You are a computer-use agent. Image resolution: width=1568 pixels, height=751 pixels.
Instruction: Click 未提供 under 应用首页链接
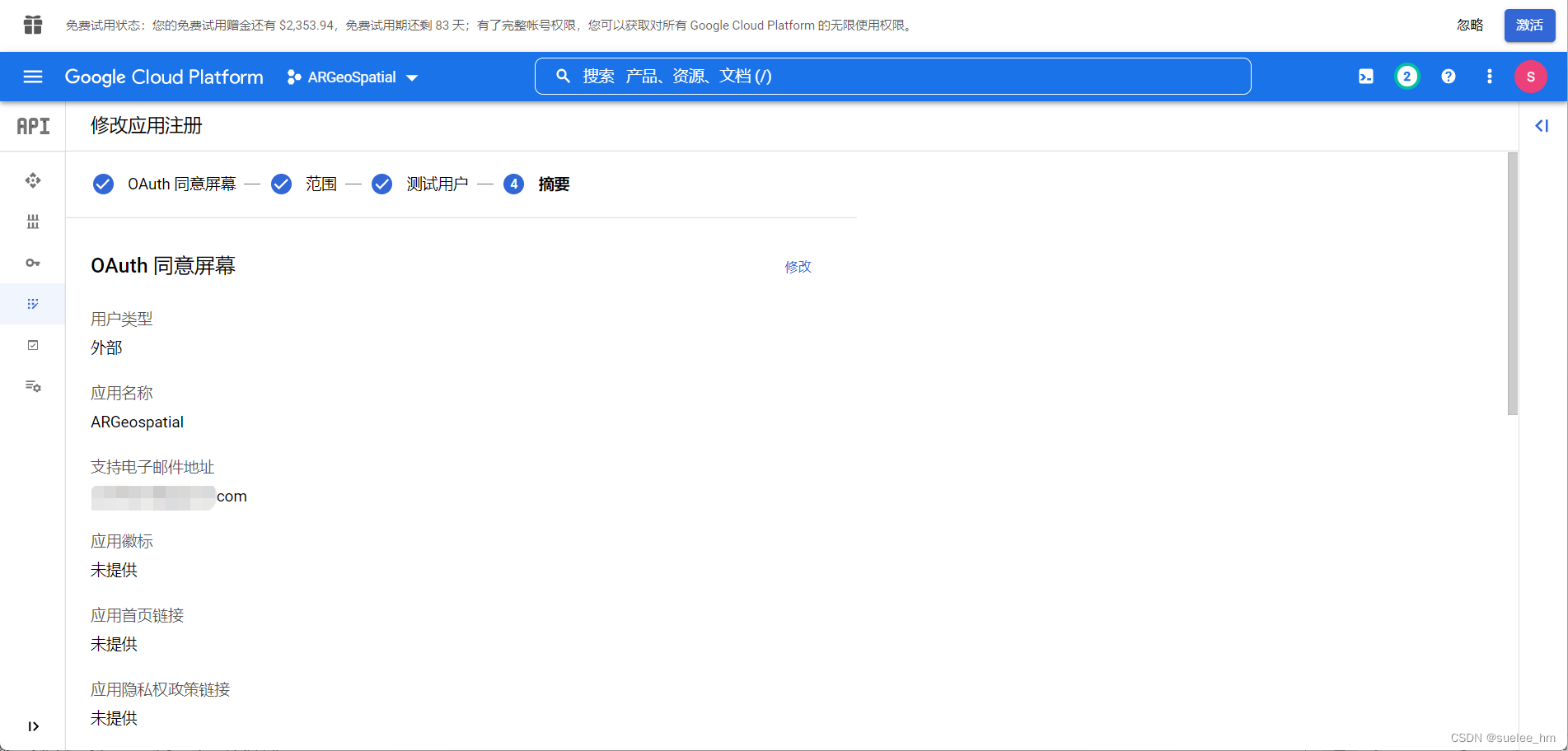click(114, 645)
